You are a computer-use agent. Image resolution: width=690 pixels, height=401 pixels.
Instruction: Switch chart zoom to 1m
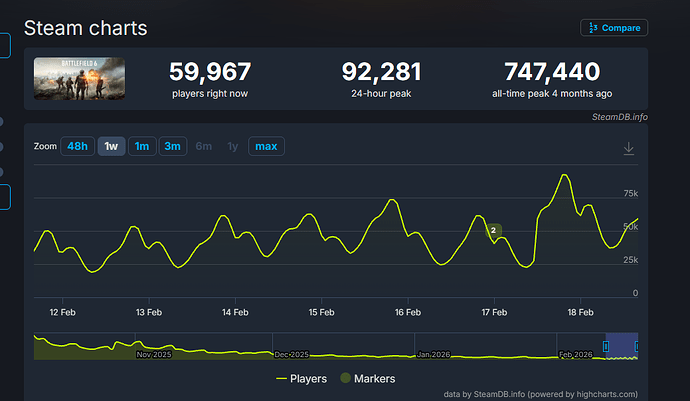142,146
